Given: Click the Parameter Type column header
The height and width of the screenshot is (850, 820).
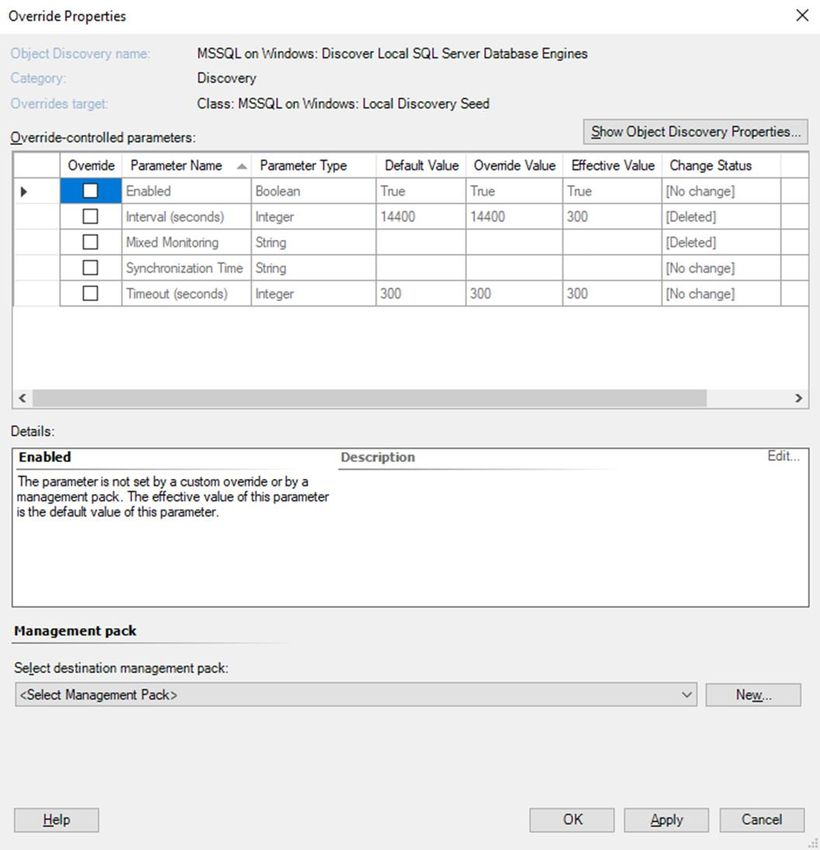Looking at the screenshot, I should (314, 165).
